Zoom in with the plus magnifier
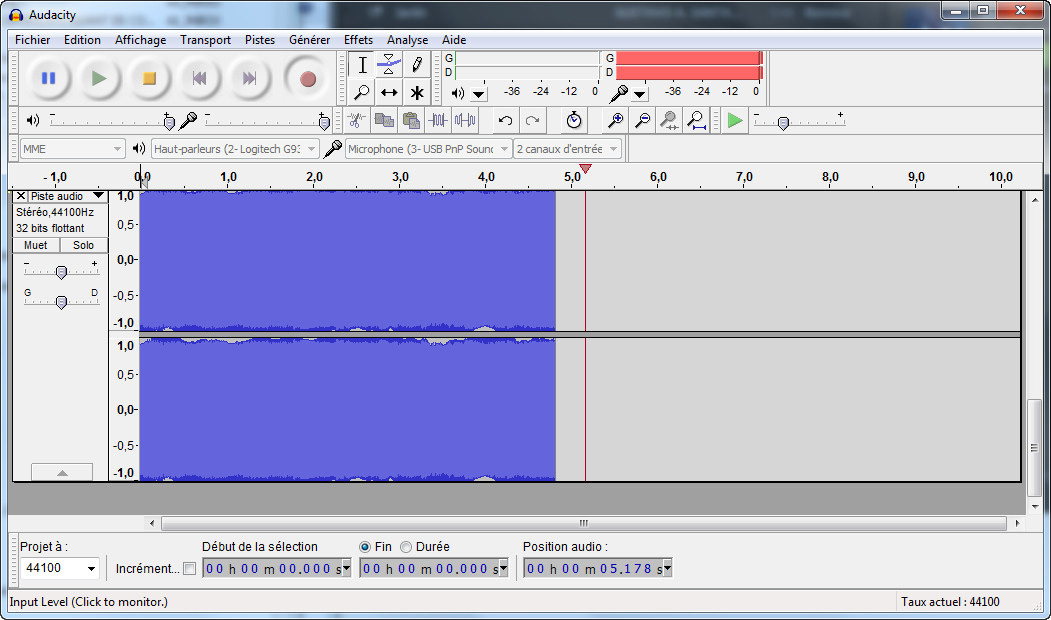This screenshot has height=620, width=1051. point(615,121)
